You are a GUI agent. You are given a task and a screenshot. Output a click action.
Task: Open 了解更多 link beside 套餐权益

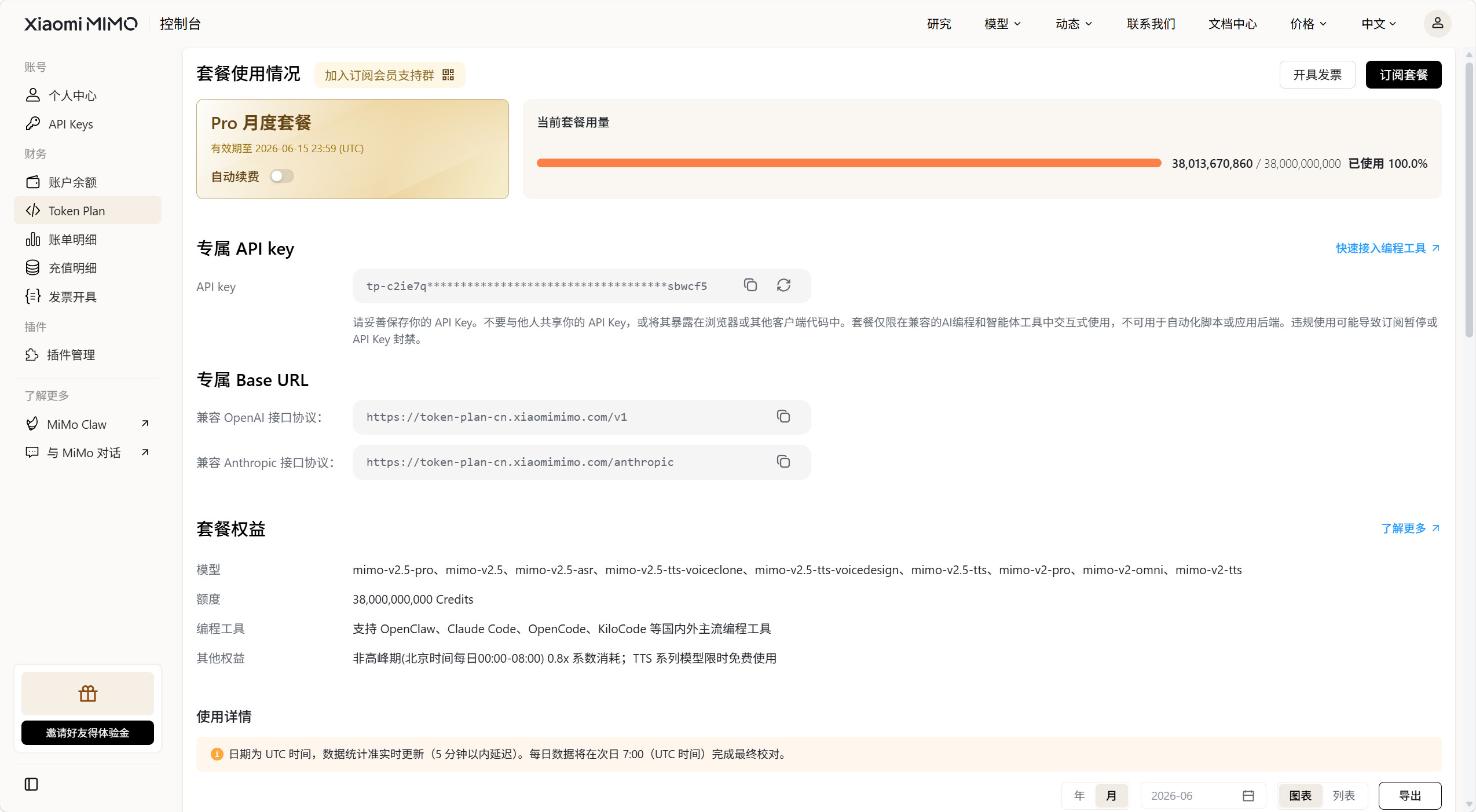pos(1410,528)
